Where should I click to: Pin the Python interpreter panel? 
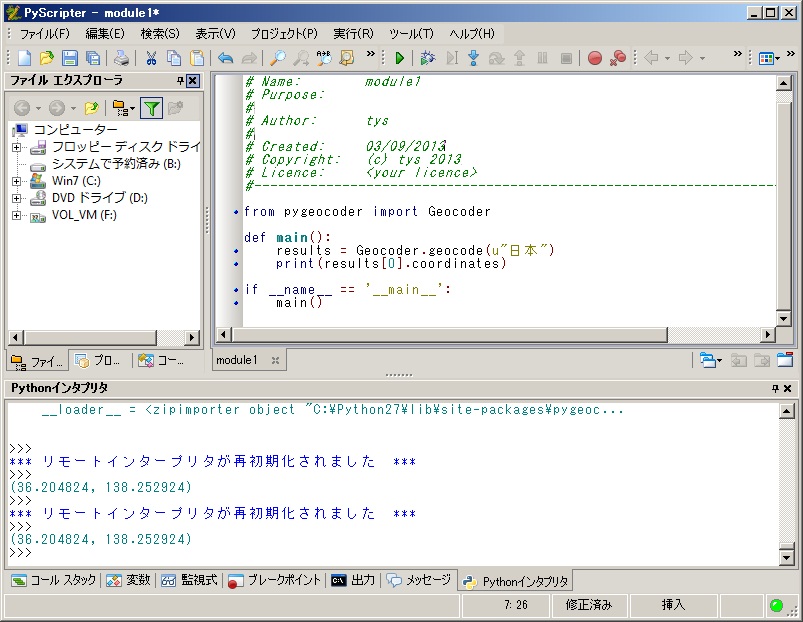(x=774, y=388)
